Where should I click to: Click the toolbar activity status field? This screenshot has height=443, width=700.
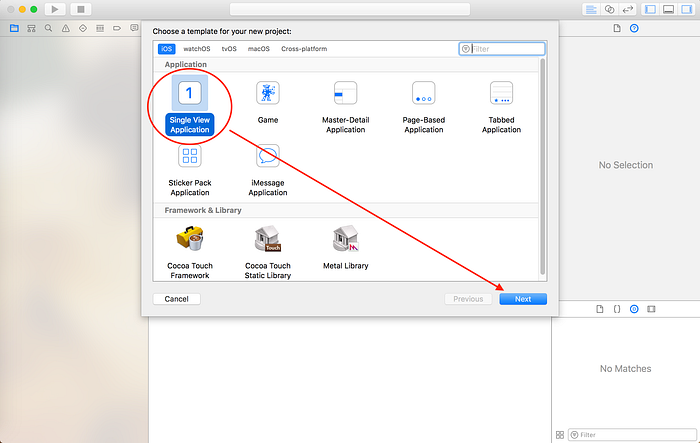pyautogui.click(x=350, y=9)
